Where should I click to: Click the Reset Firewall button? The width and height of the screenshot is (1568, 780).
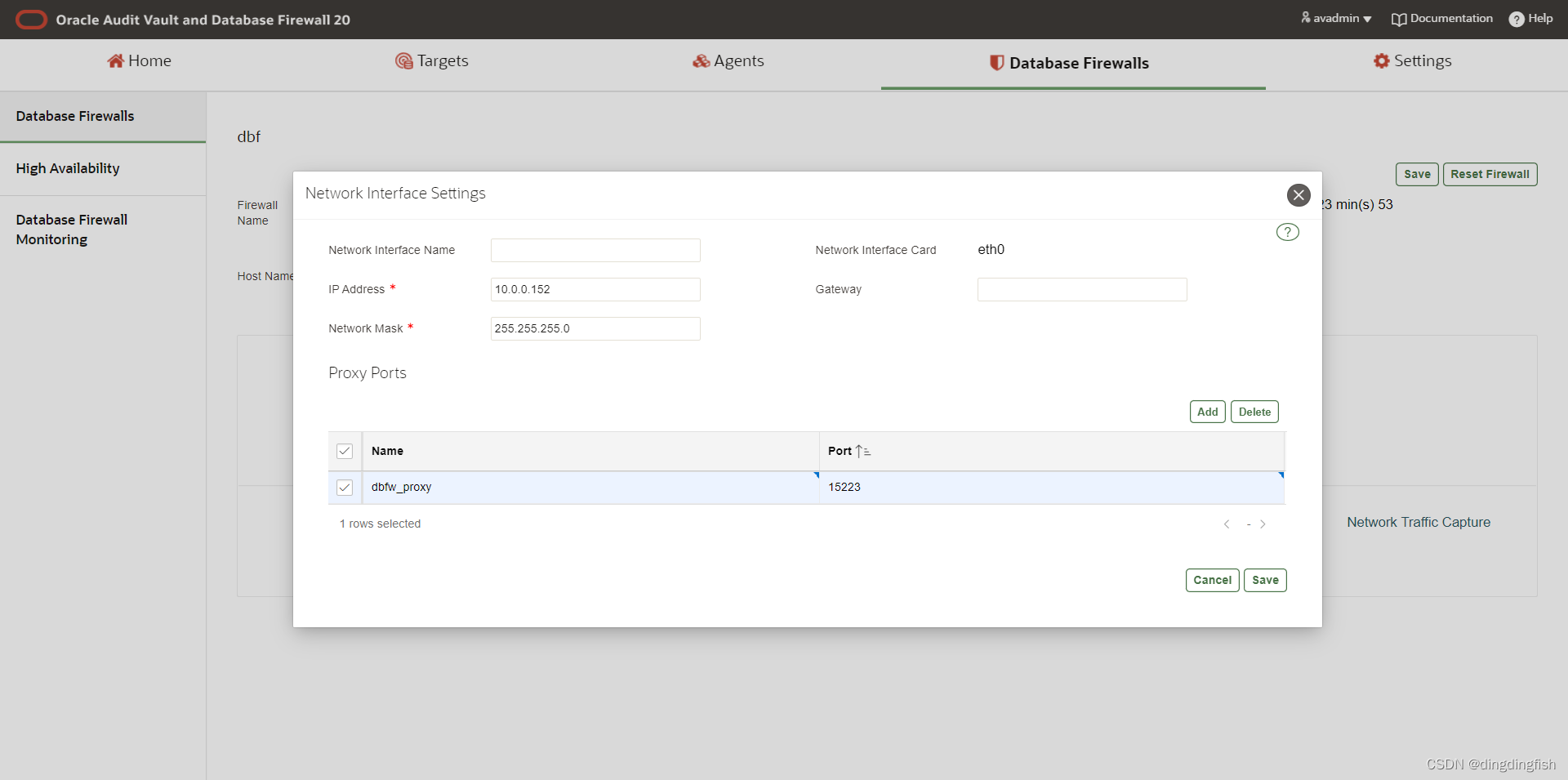1490,174
